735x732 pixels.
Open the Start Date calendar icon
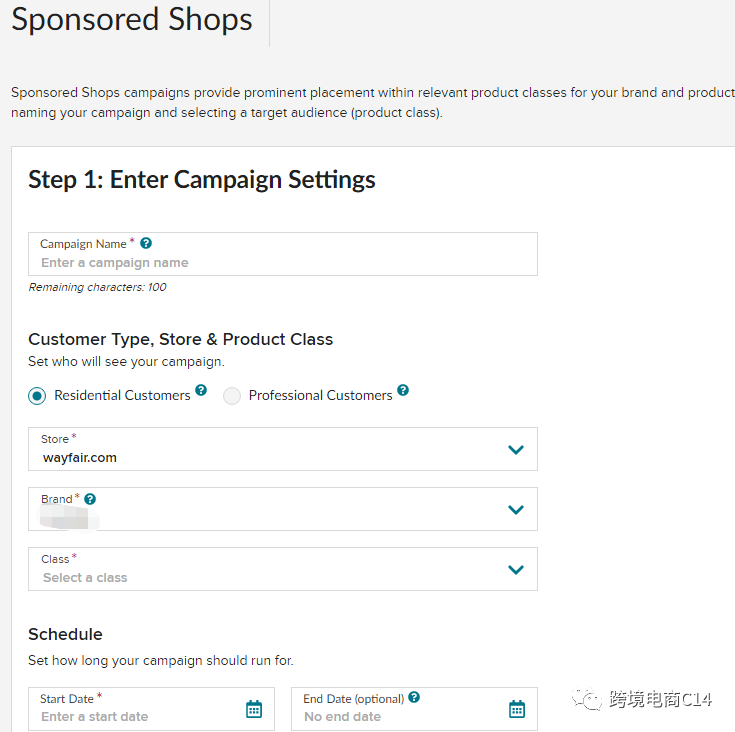click(254, 709)
